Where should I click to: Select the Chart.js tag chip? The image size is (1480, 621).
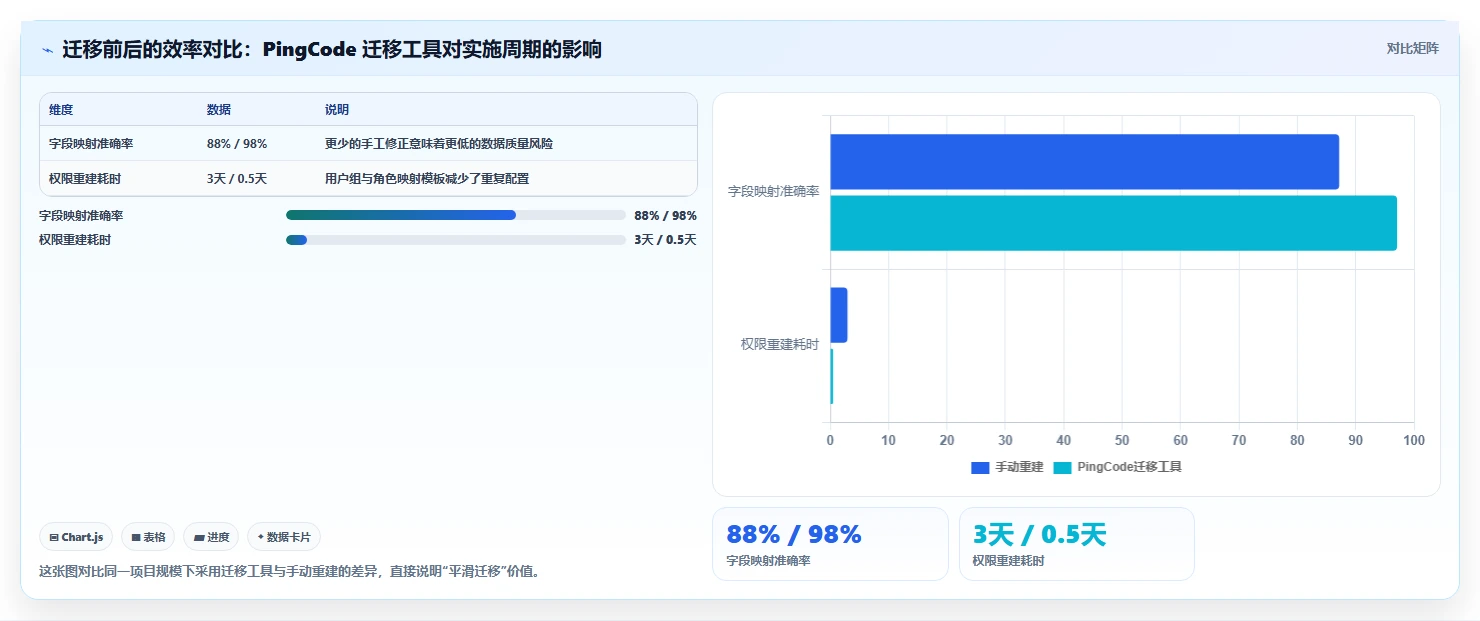(76, 537)
